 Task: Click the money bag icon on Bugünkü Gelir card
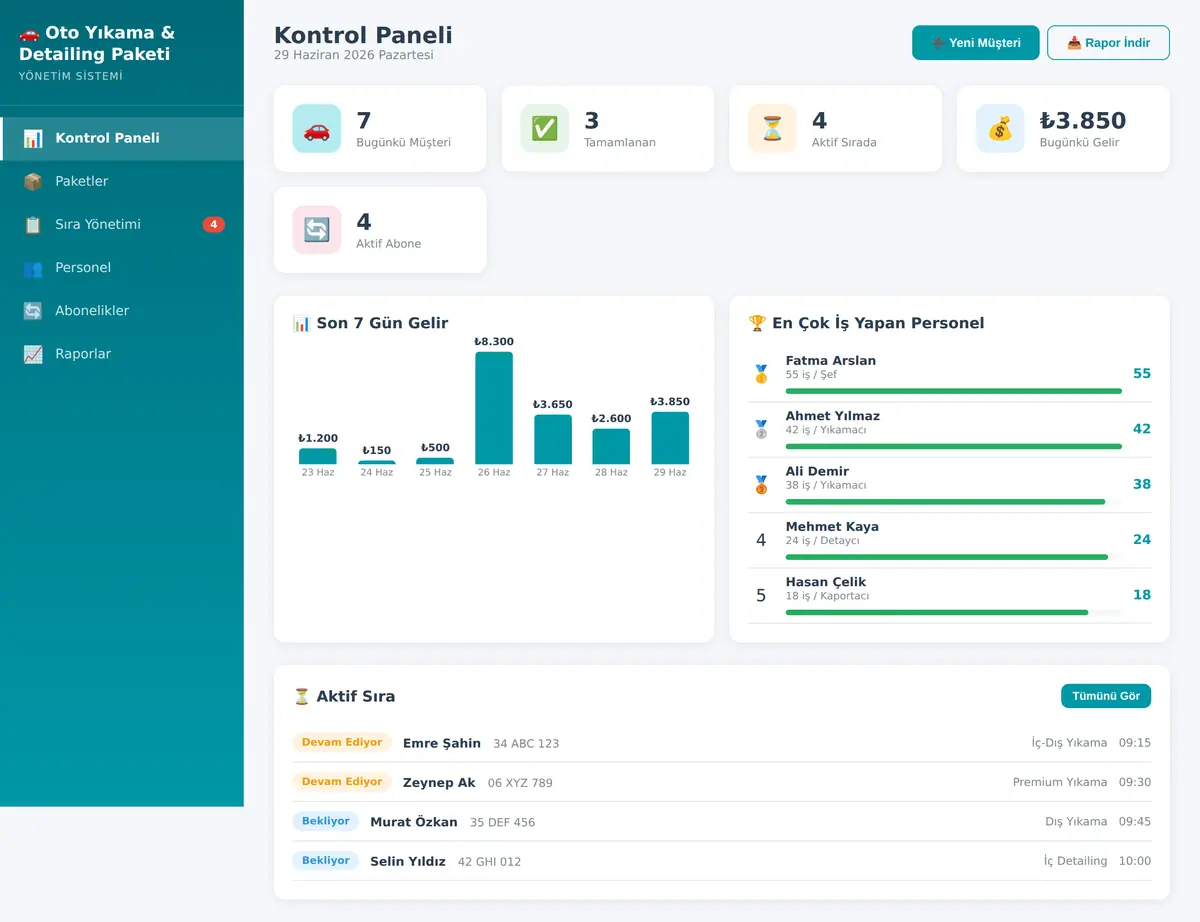pos(1000,129)
